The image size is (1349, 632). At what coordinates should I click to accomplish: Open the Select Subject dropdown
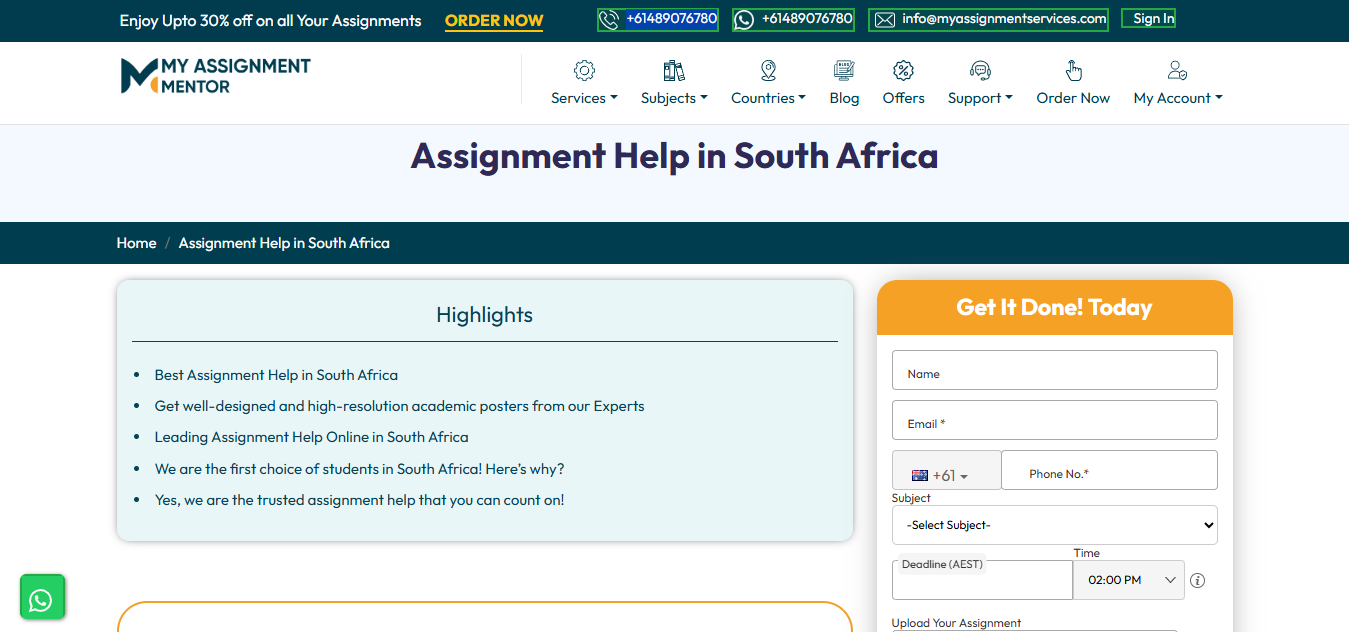(1054, 525)
